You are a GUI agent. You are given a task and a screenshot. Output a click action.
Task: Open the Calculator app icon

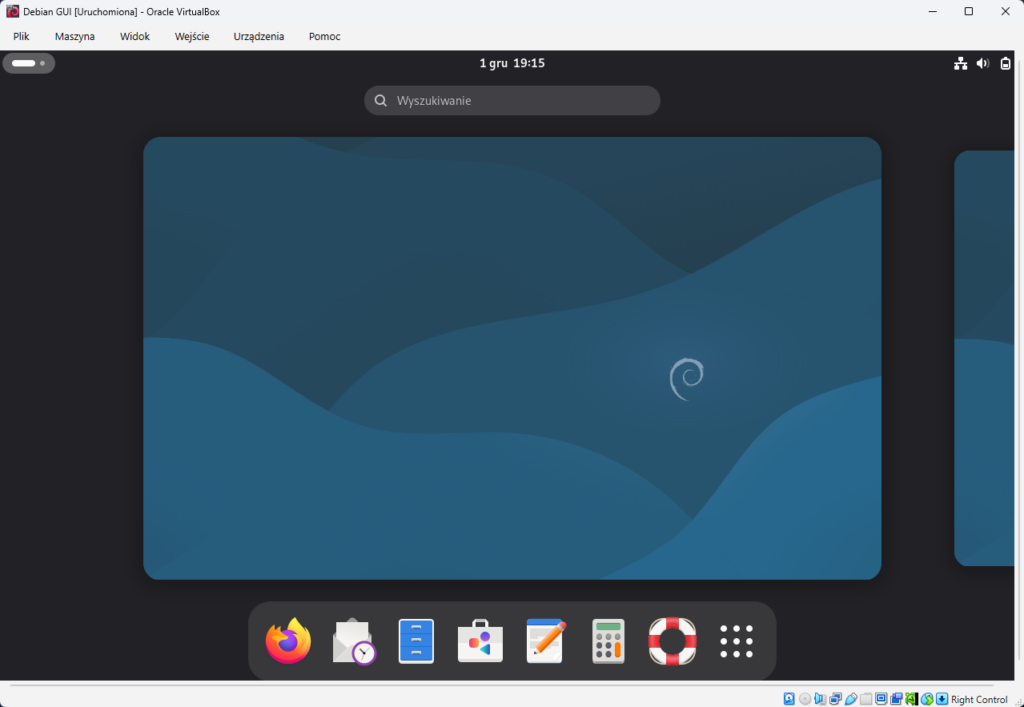pos(608,641)
